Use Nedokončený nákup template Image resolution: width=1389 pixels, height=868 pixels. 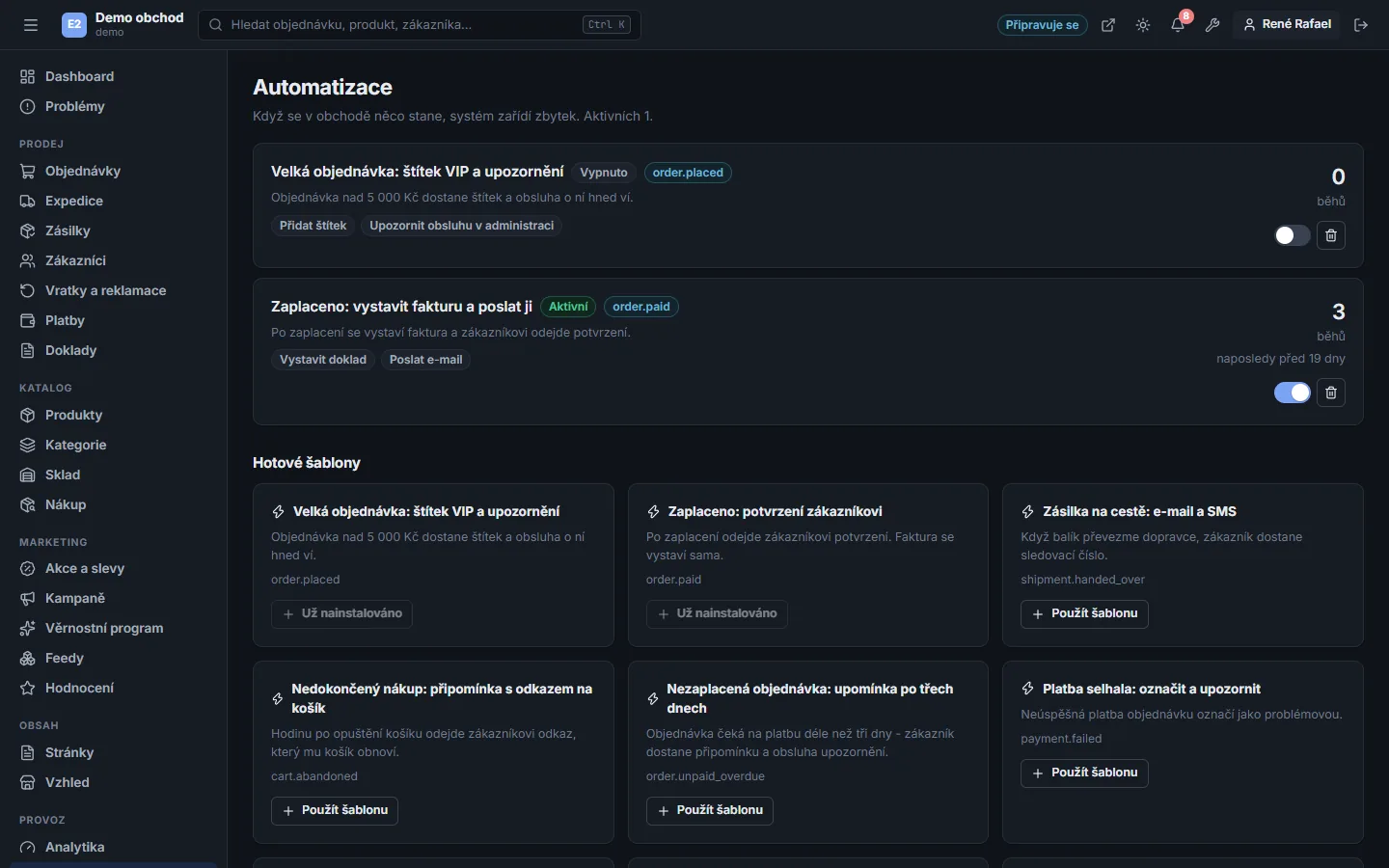pyautogui.click(x=335, y=811)
